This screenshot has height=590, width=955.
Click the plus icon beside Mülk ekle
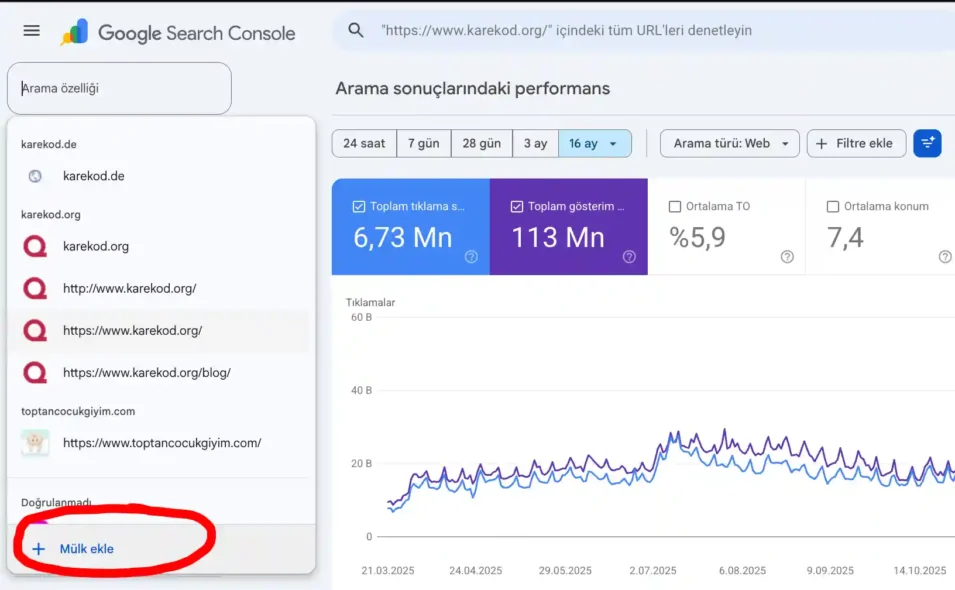pos(38,549)
